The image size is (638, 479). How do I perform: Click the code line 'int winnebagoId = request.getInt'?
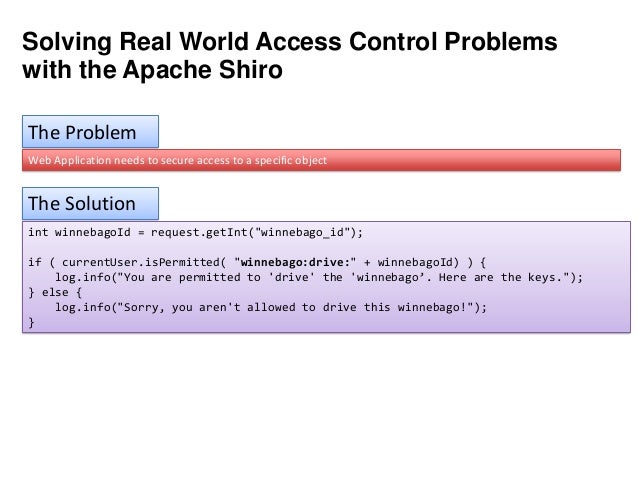click(x=195, y=232)
